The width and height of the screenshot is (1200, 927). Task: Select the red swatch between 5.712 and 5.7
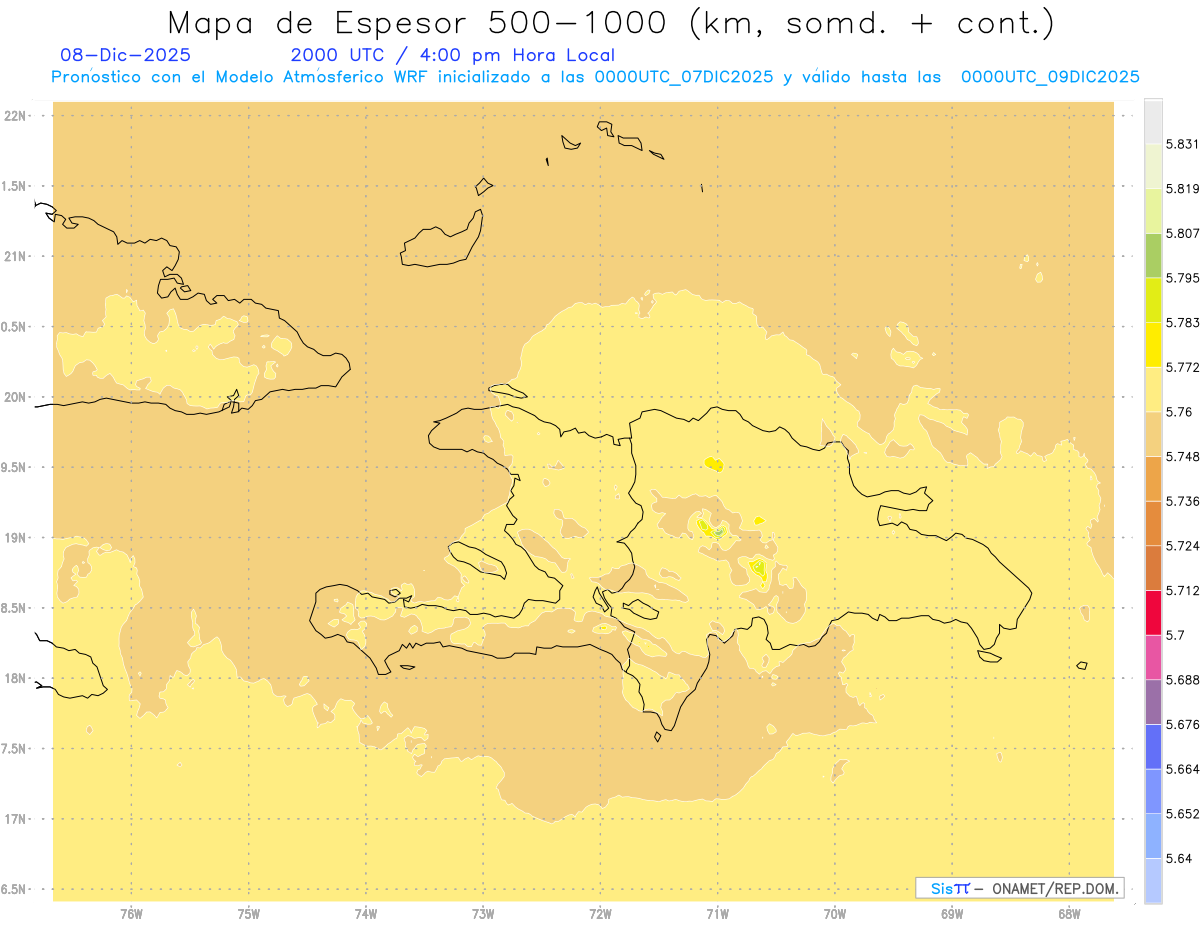1153,612
